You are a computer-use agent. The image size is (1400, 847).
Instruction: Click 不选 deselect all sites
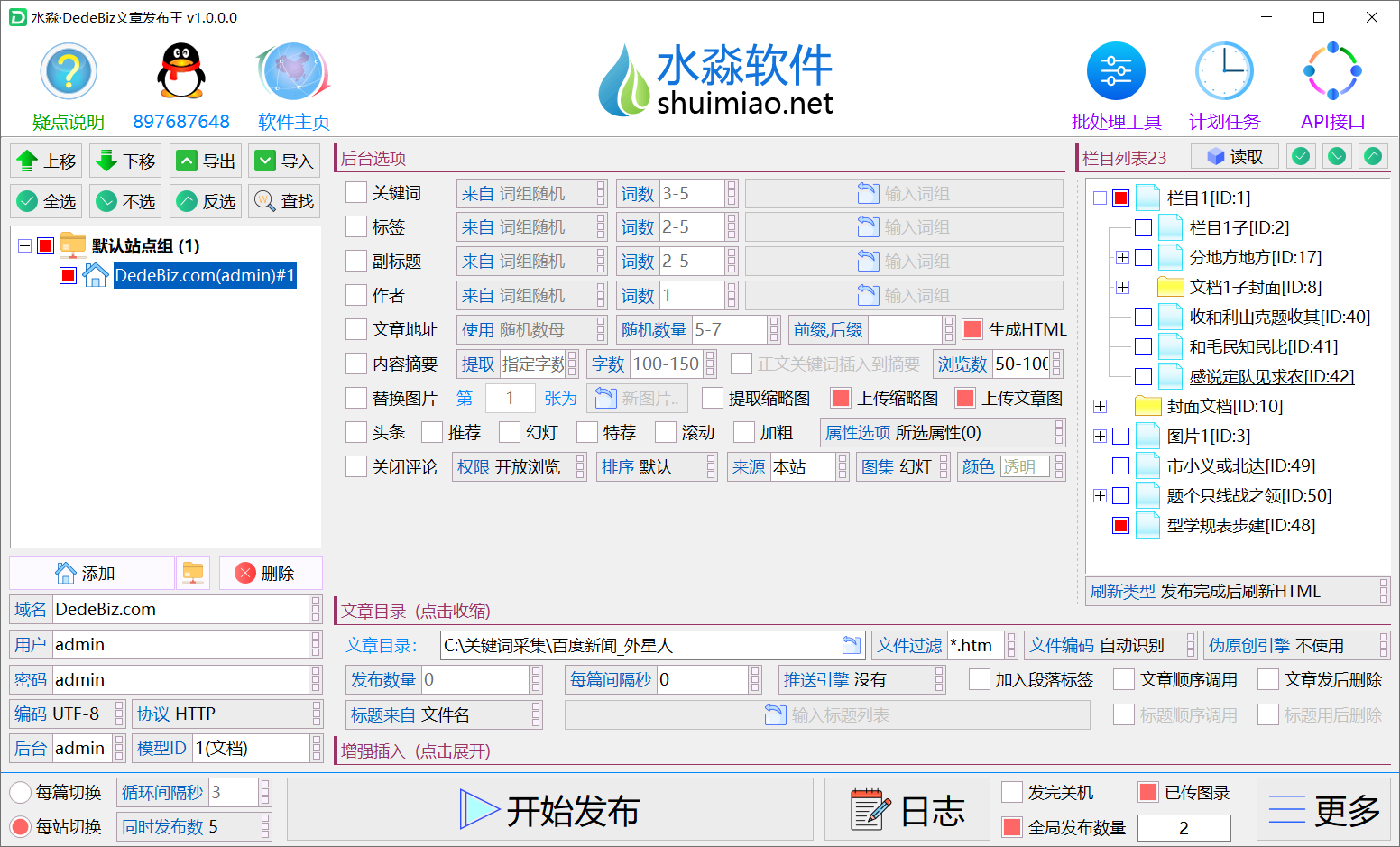[125, 201]
